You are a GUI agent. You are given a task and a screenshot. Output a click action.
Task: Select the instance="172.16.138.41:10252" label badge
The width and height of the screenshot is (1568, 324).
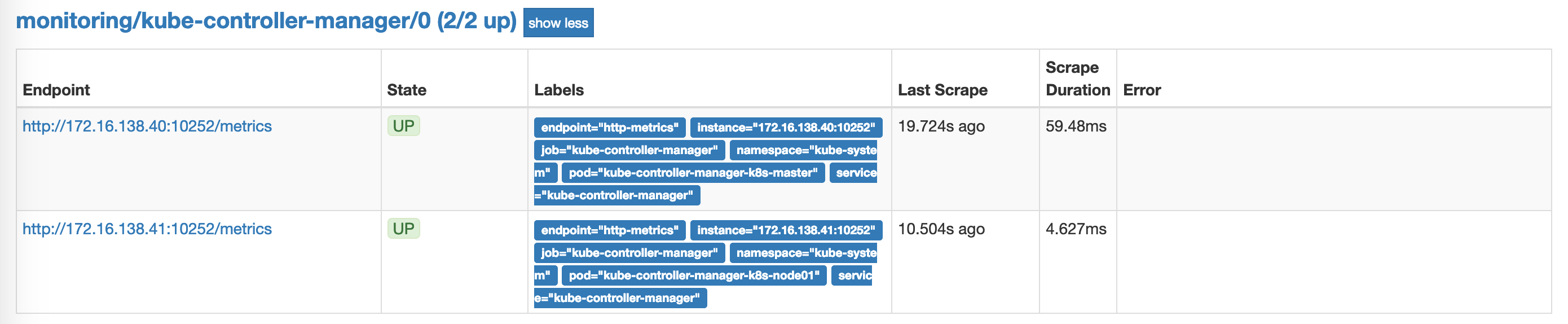(786, 231)
